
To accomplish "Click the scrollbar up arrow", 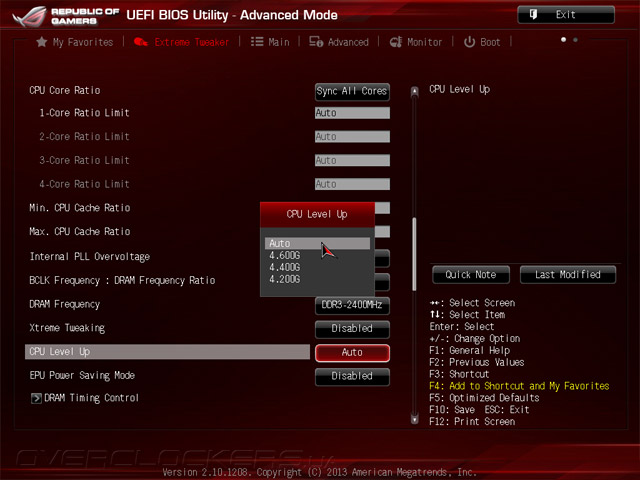I will point(414,92).
